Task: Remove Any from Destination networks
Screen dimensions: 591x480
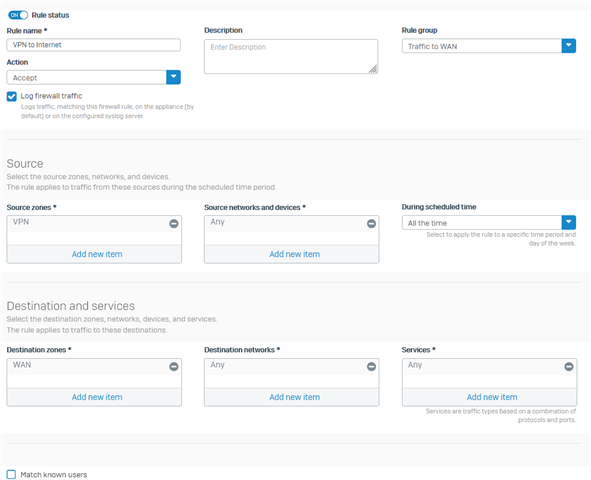Action: pyautogui.click(x=371, y=366)
